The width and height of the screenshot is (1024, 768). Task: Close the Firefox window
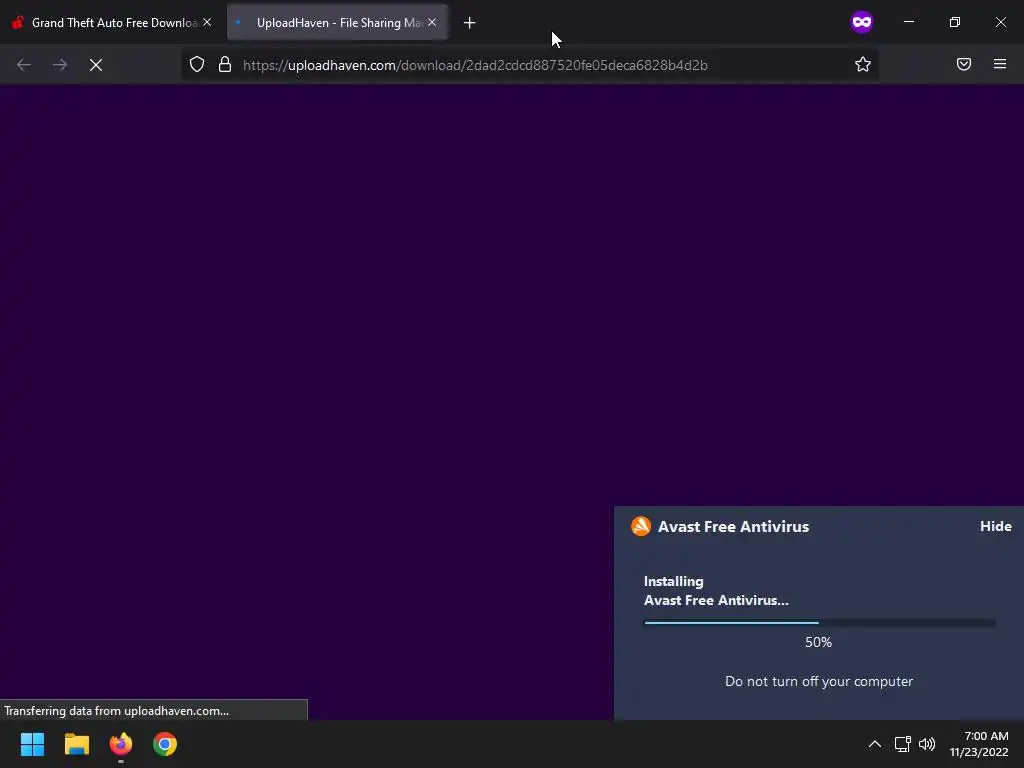coord(1000,22)
